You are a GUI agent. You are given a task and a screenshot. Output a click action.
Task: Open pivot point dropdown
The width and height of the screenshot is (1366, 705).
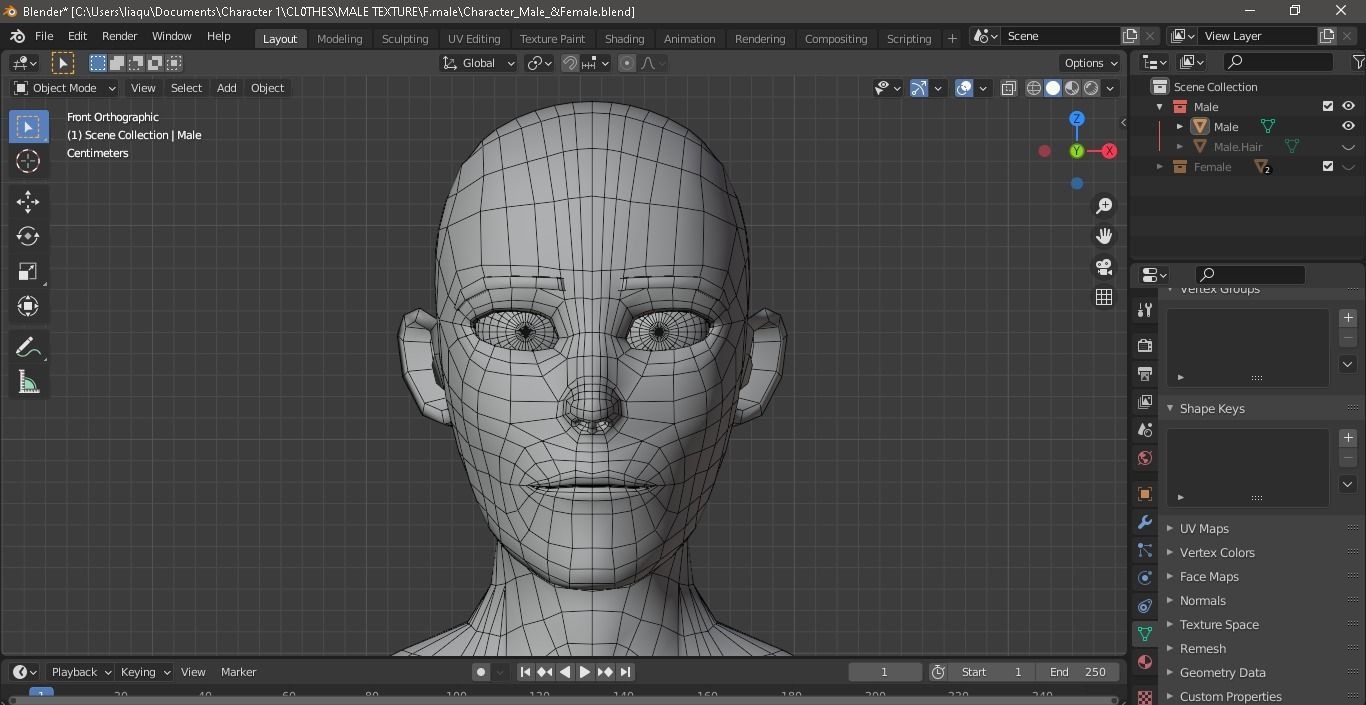pos(540,63)
